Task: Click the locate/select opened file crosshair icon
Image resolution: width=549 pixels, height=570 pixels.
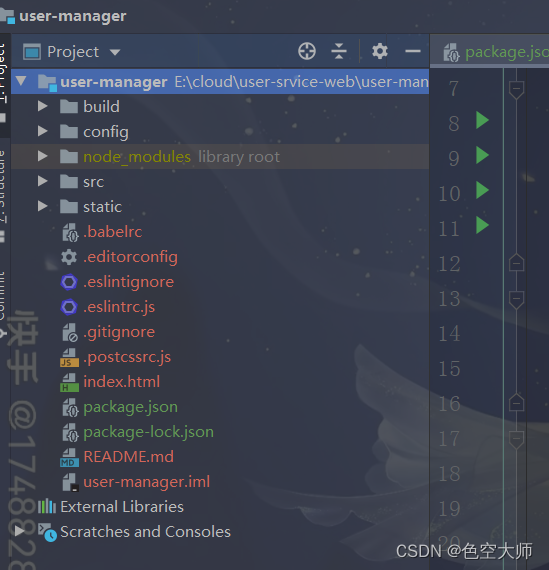Action: (x=307, y=51)
